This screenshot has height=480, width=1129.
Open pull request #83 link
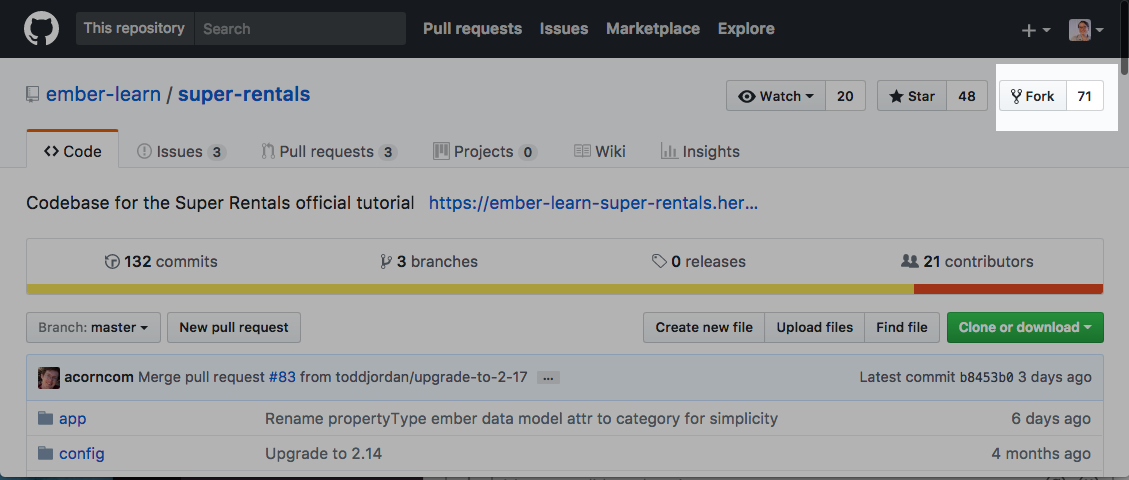tap(282, 377)
